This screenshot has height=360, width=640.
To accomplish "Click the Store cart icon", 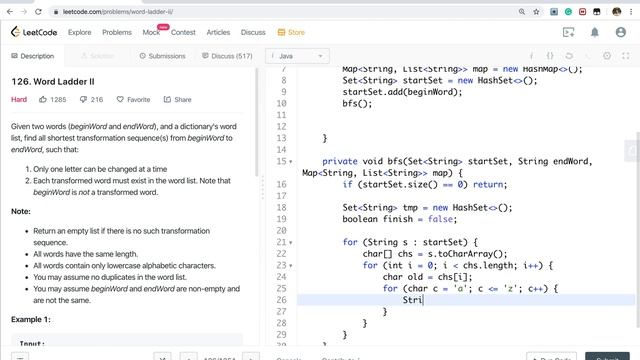I will point(281,32).
